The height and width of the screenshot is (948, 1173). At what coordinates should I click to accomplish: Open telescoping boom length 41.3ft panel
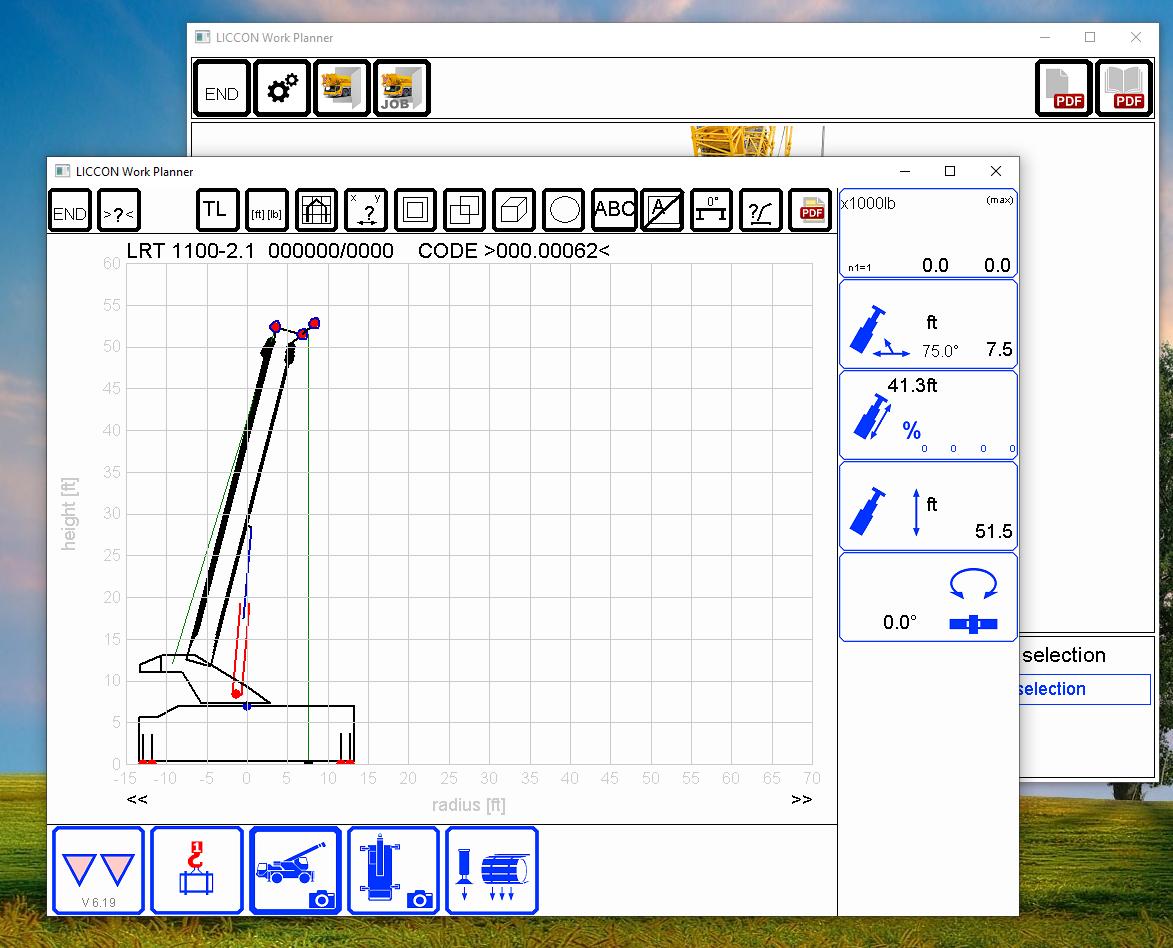tap(928, 415)
